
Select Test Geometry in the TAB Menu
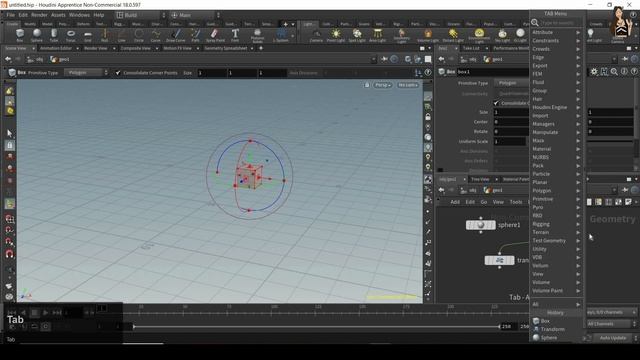pos(556,240)
